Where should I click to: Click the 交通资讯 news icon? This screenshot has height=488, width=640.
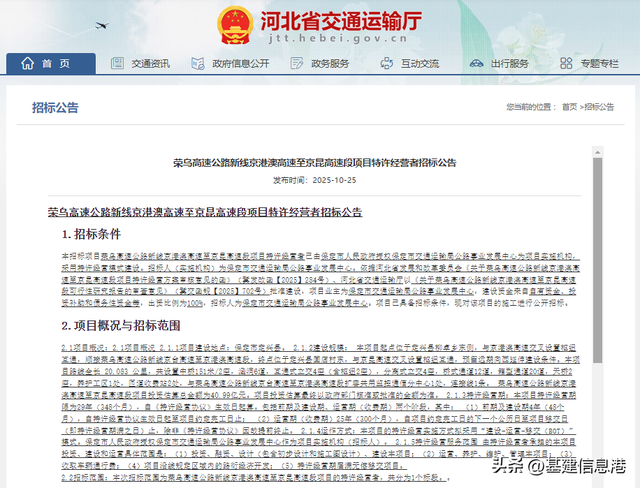point(117,63)
